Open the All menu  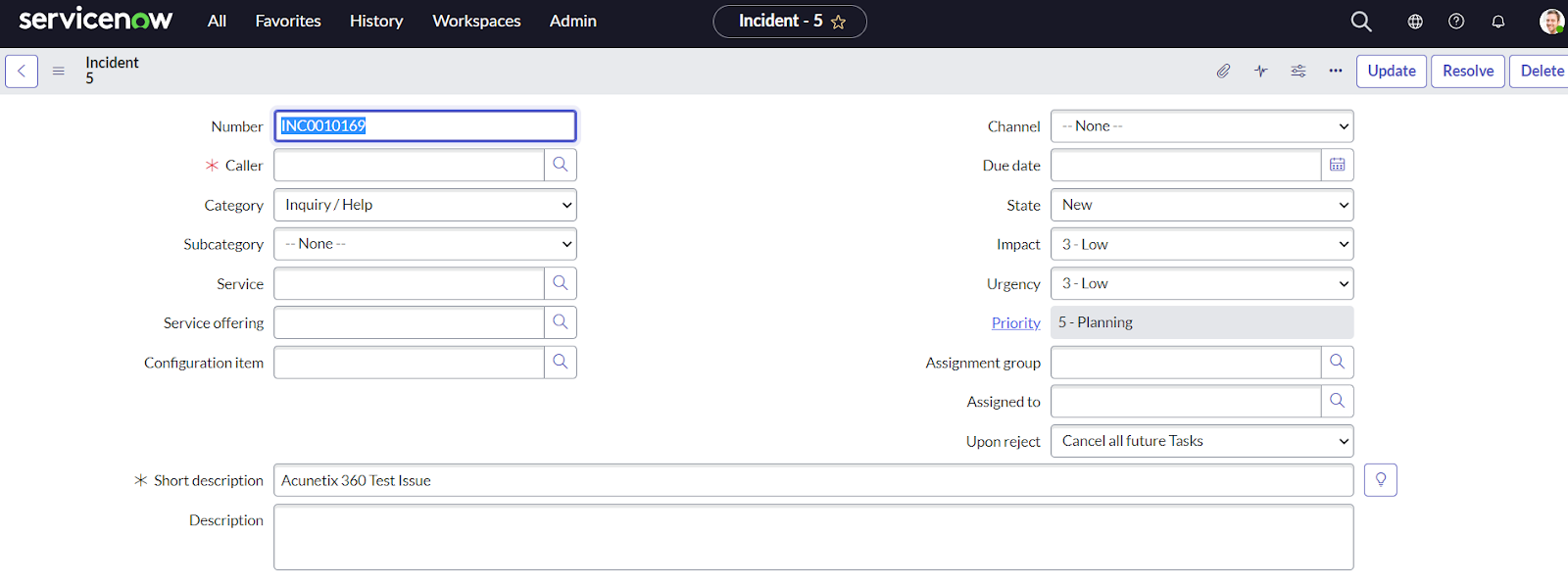coord(217,21)
